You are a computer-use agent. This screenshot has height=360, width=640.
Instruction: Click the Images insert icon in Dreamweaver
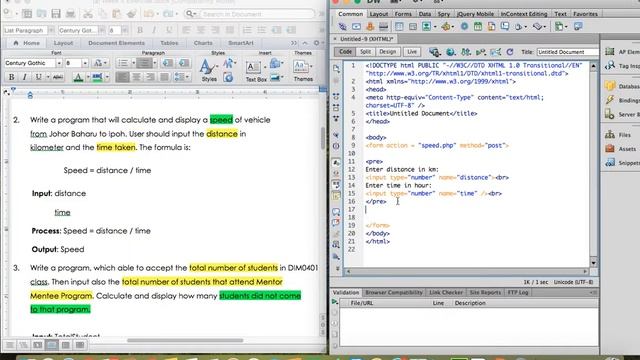427,27
